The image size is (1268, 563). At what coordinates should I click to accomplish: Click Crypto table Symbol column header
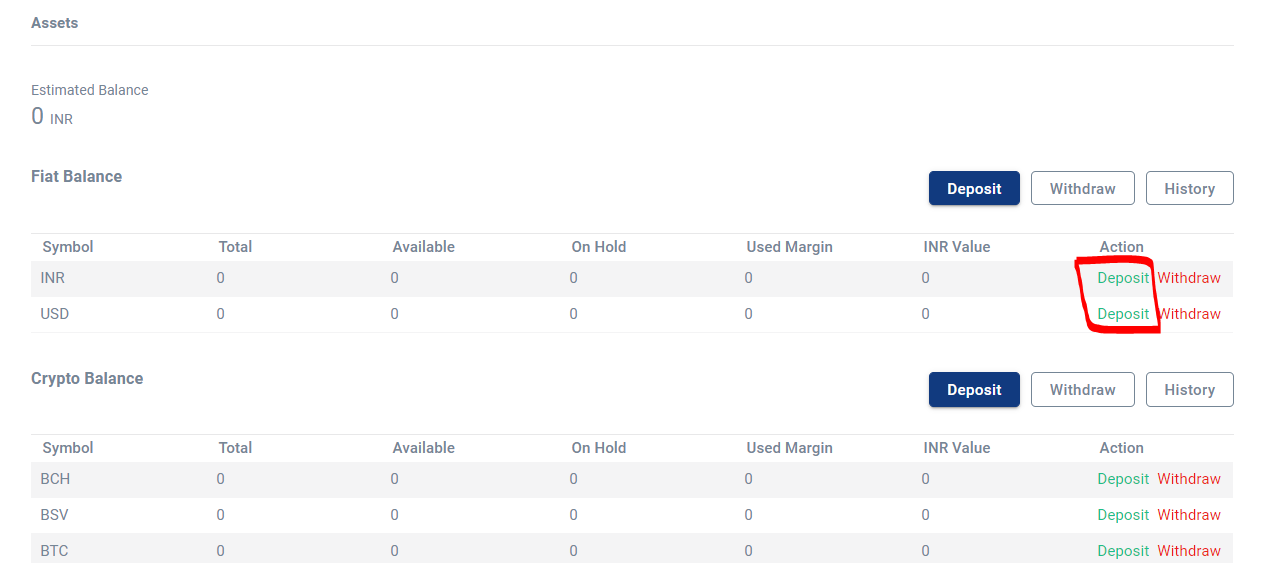[68, 448]
